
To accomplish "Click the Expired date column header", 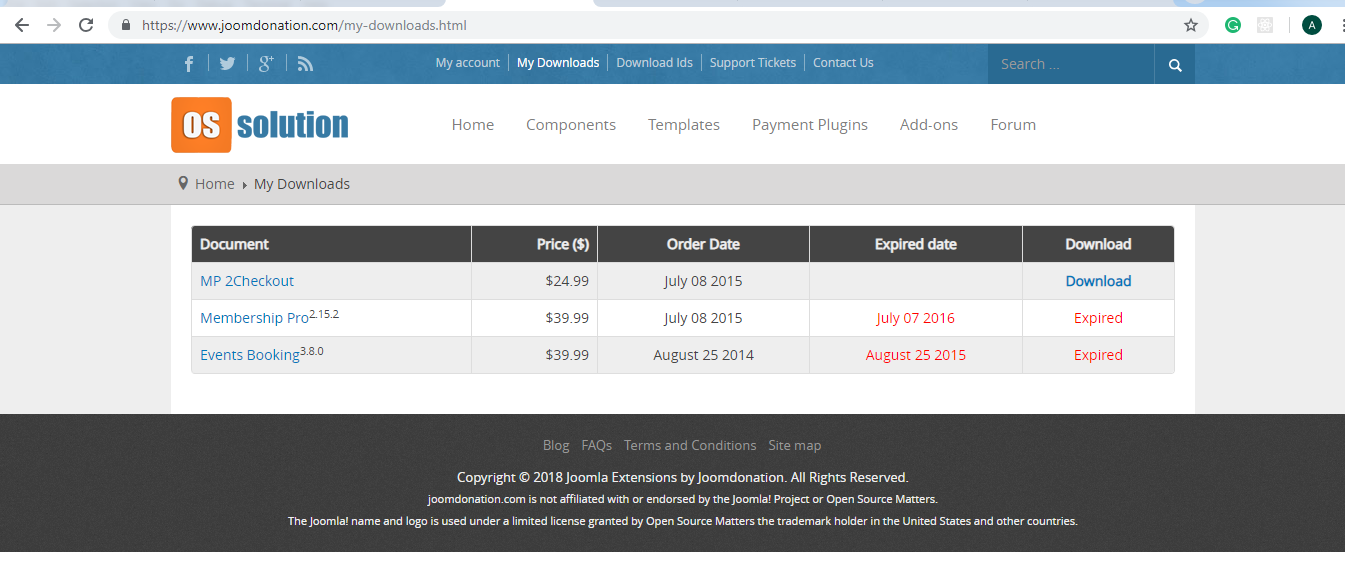I will [x=916, y=244].
